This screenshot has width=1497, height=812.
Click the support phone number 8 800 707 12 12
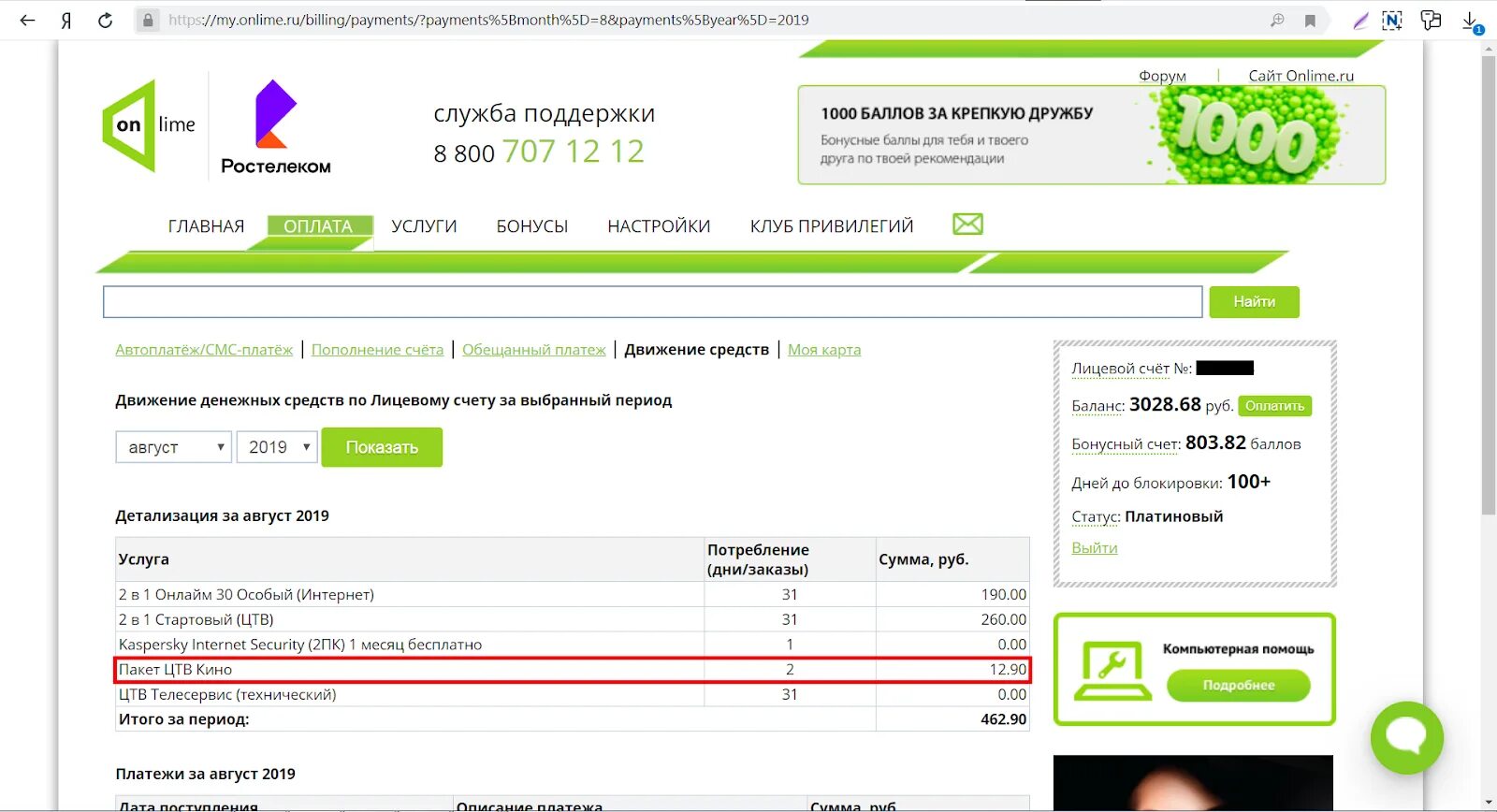(x=539, y=152)
